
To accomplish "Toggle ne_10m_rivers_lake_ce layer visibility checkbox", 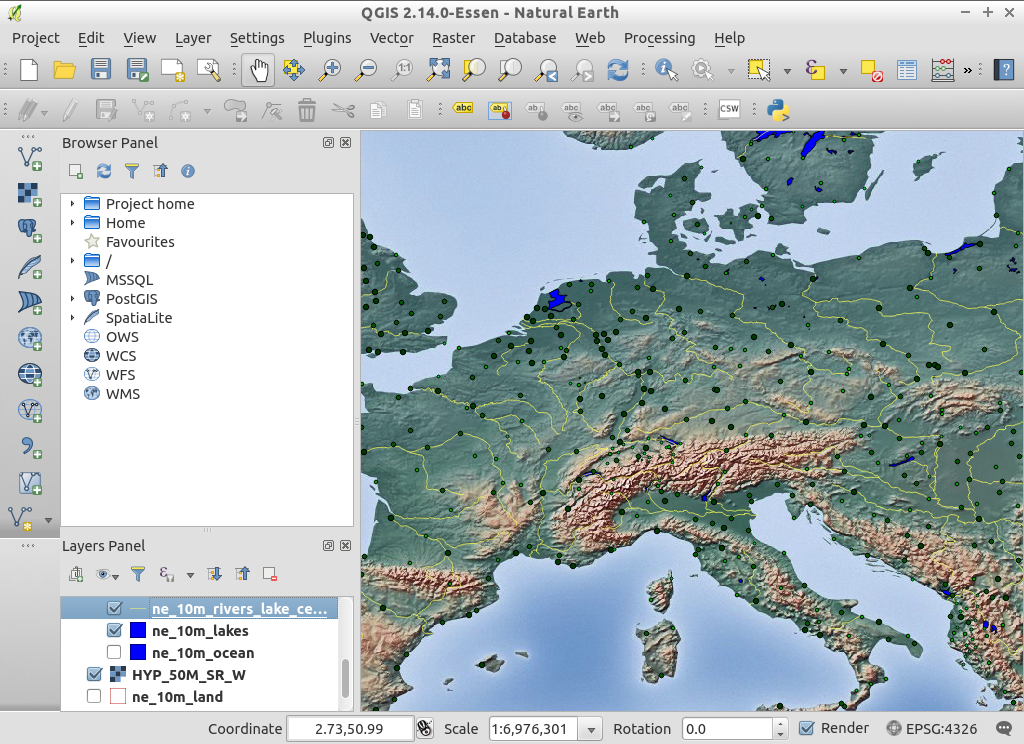I will 114,608.
